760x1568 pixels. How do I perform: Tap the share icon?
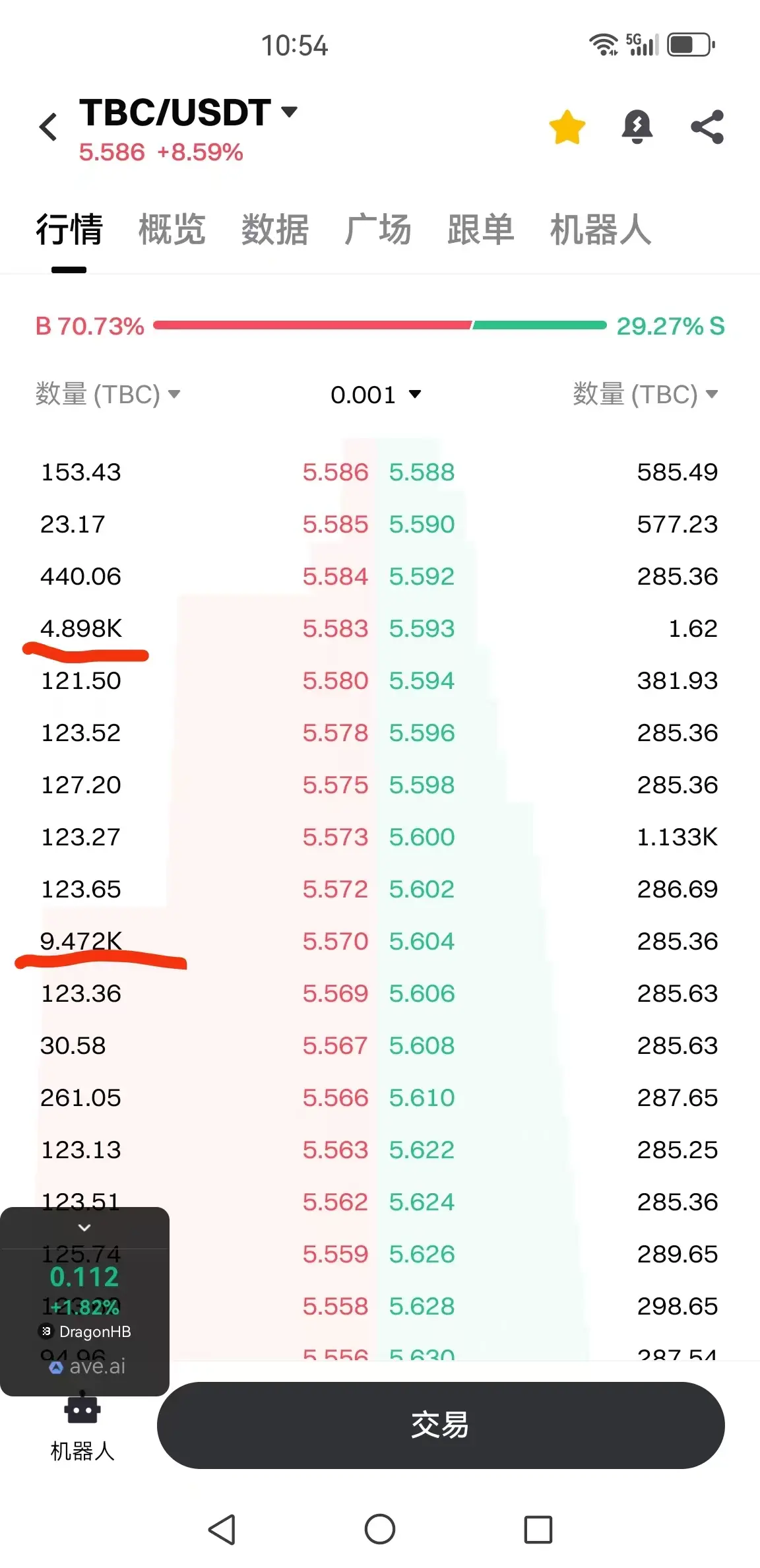click(707, 127)
